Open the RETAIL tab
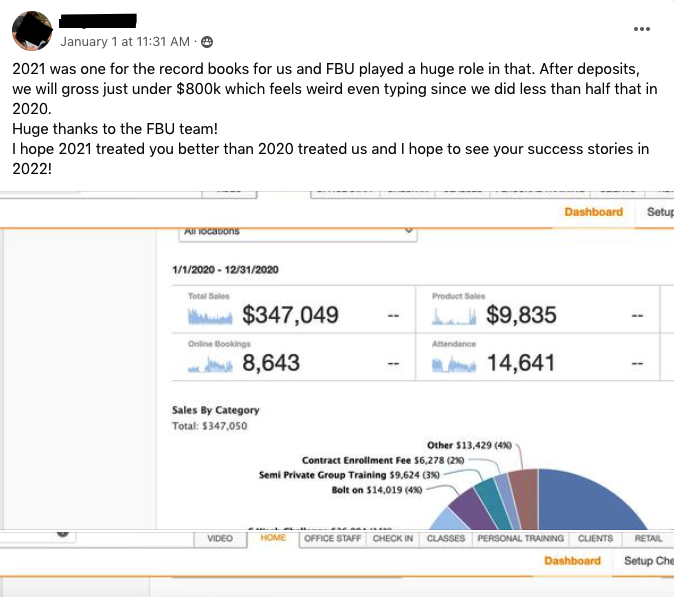Image resolution: width=674 pixels, height=597 pixels. coord(648,539)
